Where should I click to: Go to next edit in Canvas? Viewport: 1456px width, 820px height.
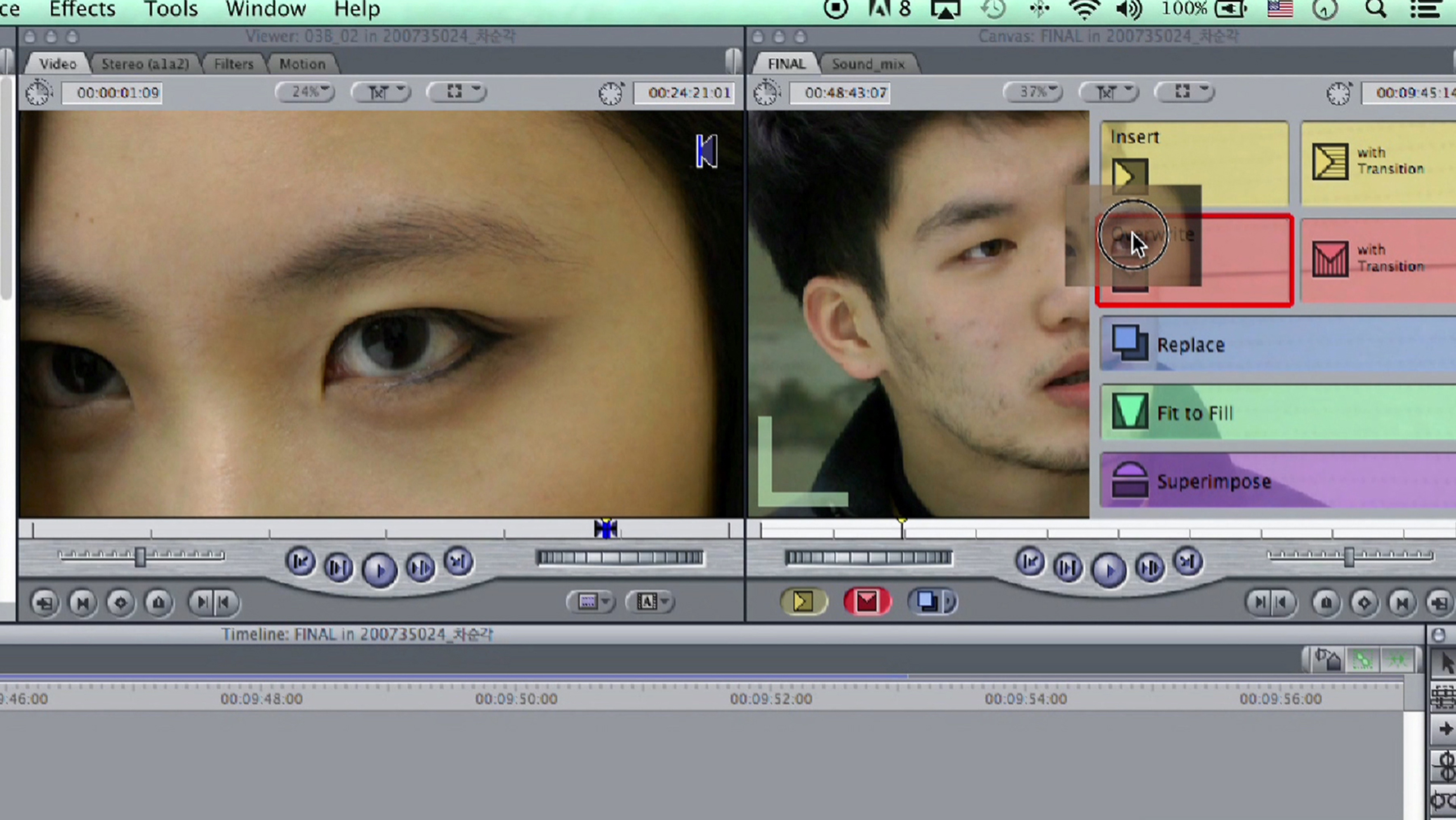click(x=1188, y=562)
